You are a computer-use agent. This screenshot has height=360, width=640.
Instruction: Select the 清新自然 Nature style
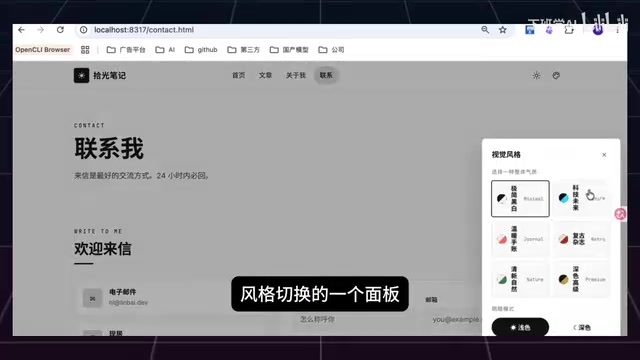coord(520,280)
